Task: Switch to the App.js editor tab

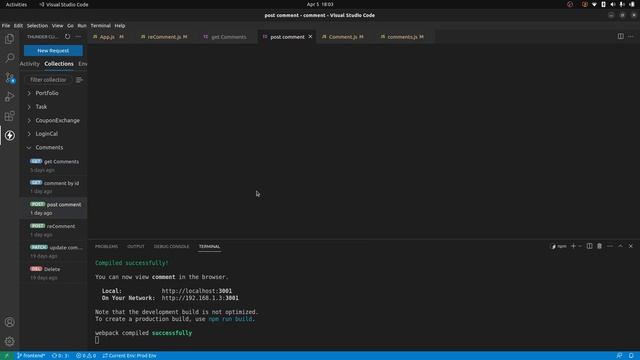Action: coord(108,37)
